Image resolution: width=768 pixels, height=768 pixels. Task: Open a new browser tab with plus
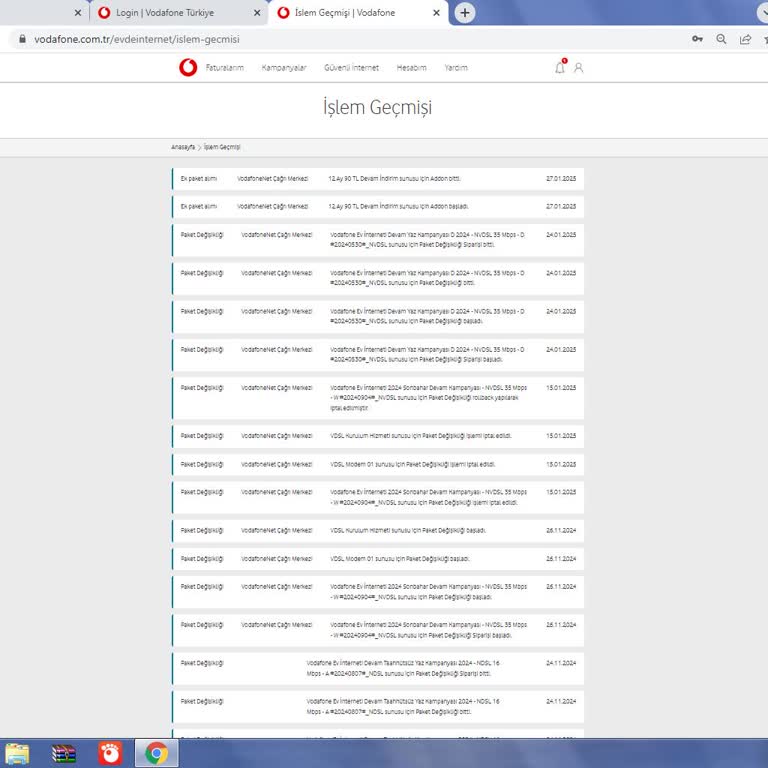click(x=465, y=13)
